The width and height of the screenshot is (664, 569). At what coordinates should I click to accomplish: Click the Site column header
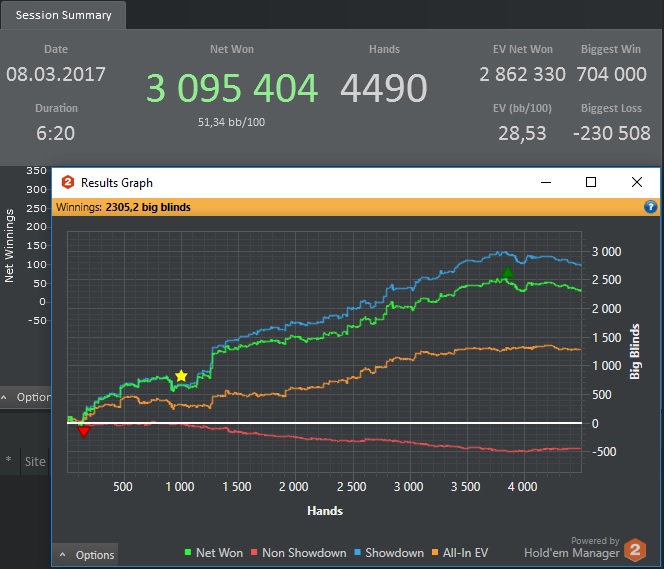tap(35, 461)
